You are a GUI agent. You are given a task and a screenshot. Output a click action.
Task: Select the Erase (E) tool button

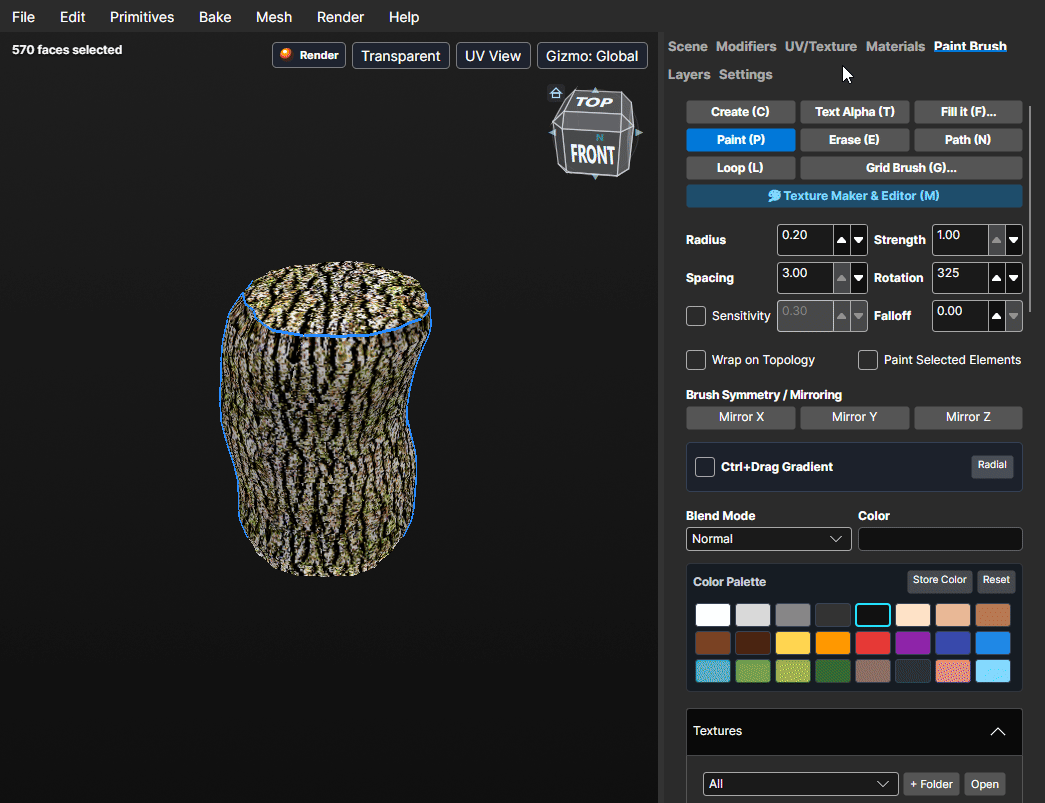(x=854, y=140)
